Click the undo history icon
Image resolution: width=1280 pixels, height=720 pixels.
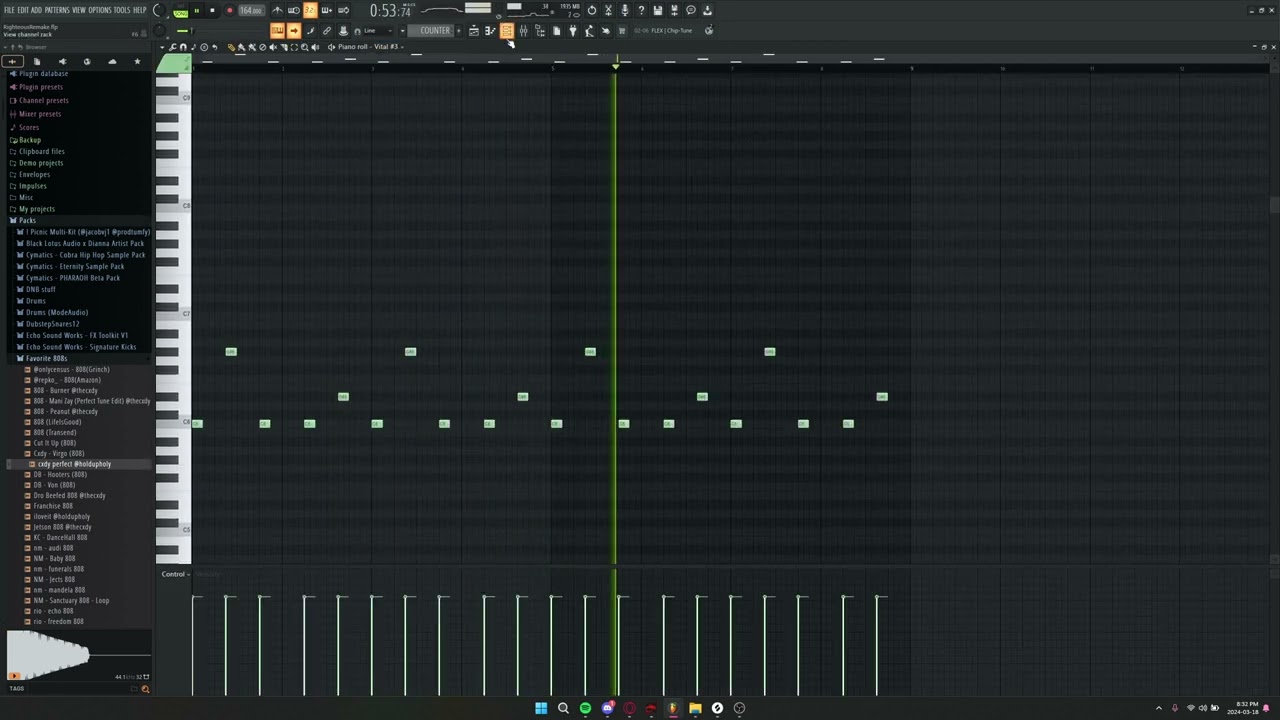592,10
